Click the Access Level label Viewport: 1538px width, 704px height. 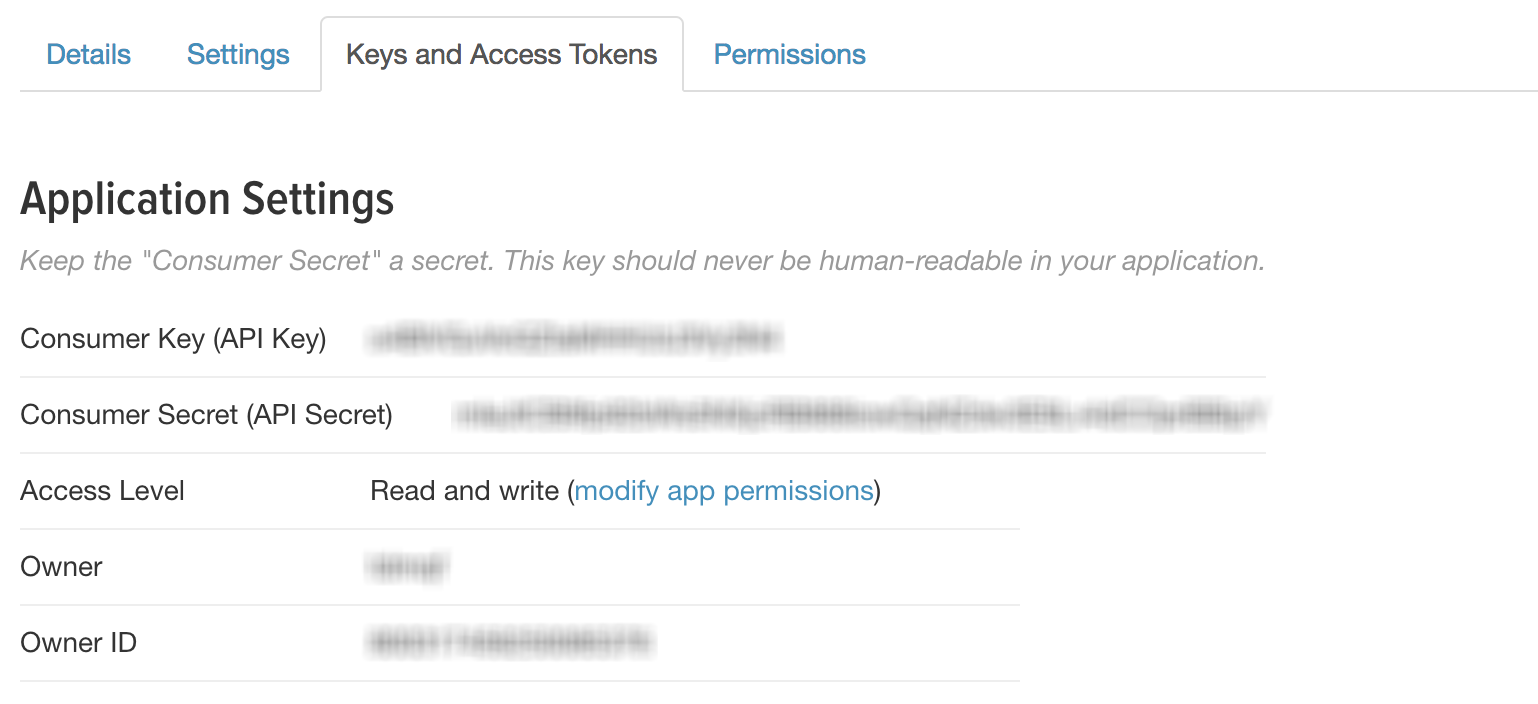click(103, 491)
